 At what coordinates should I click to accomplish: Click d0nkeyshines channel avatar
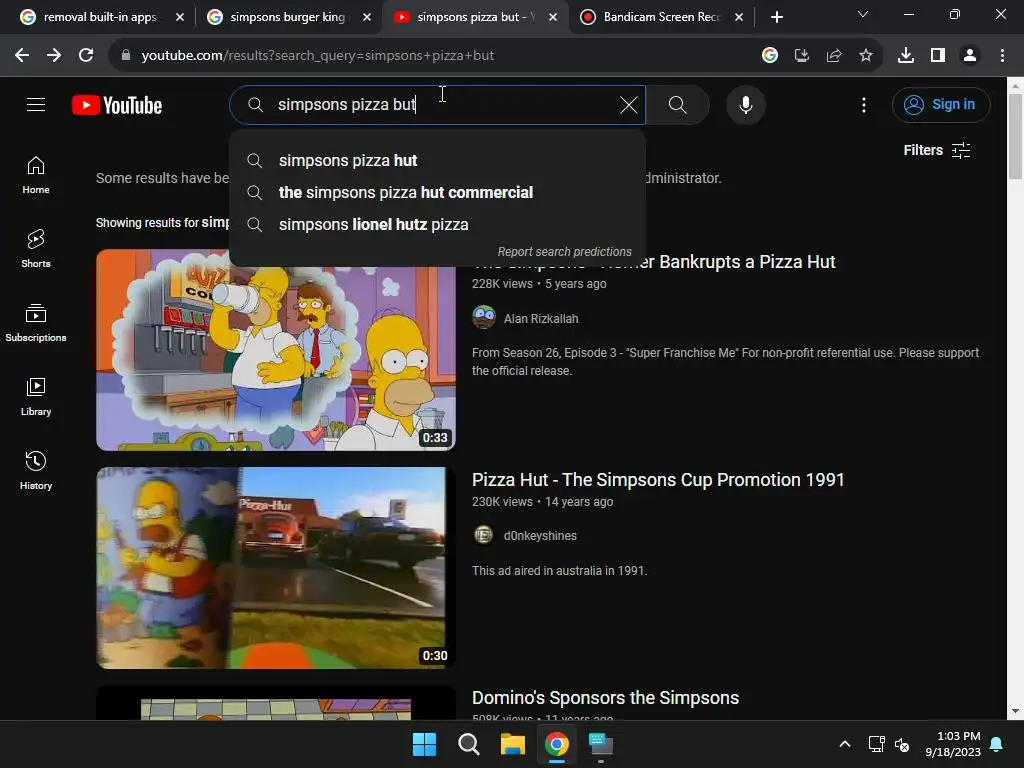[x=483, y=536]
